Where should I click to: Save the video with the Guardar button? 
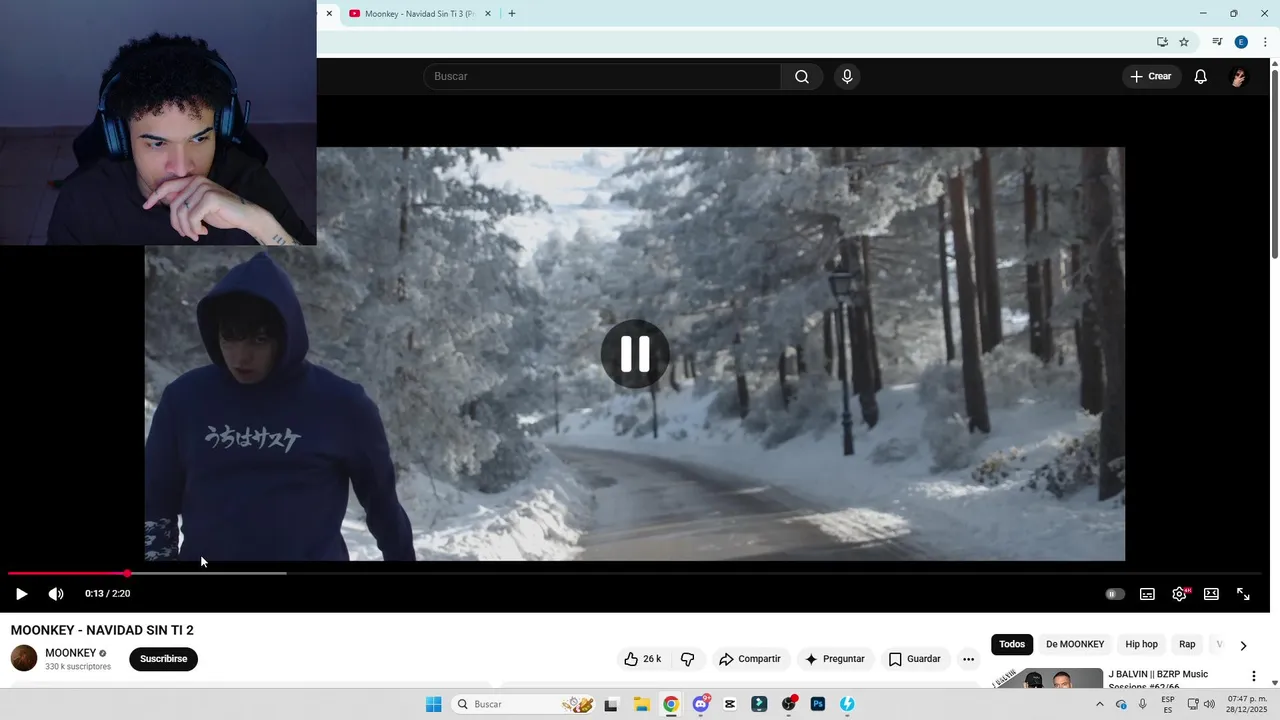tap(915, 659)
